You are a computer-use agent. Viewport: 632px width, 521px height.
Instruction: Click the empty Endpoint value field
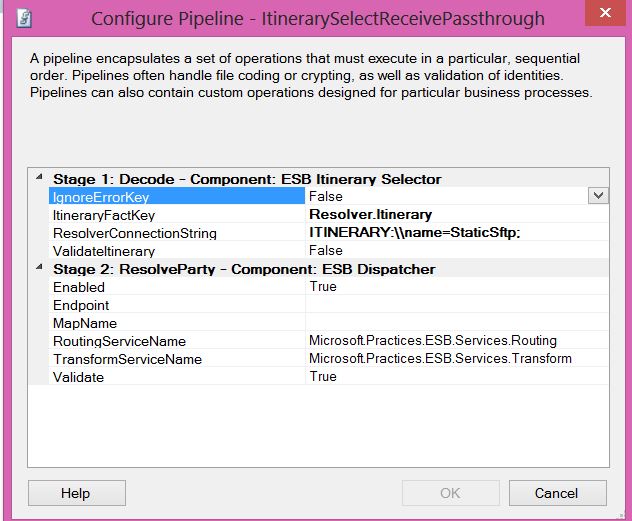(455, 304)
